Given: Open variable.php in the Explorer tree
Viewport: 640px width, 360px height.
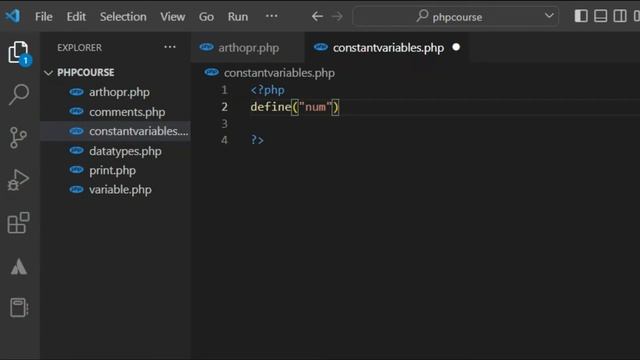Looking at the screenshot, I should pyautogui.click(x=116, y=190).
